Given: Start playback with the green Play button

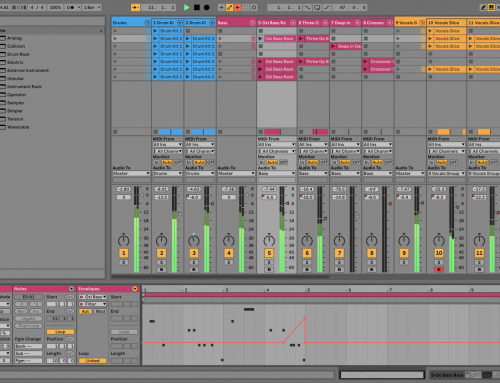Looking at the screenshot, I should (x=187, y=7).
